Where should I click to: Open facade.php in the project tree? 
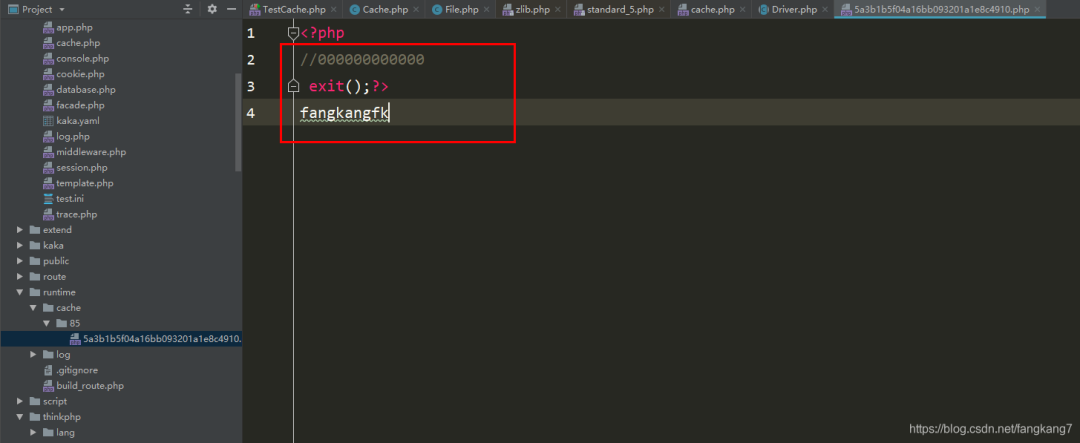[x=81, y=105]
